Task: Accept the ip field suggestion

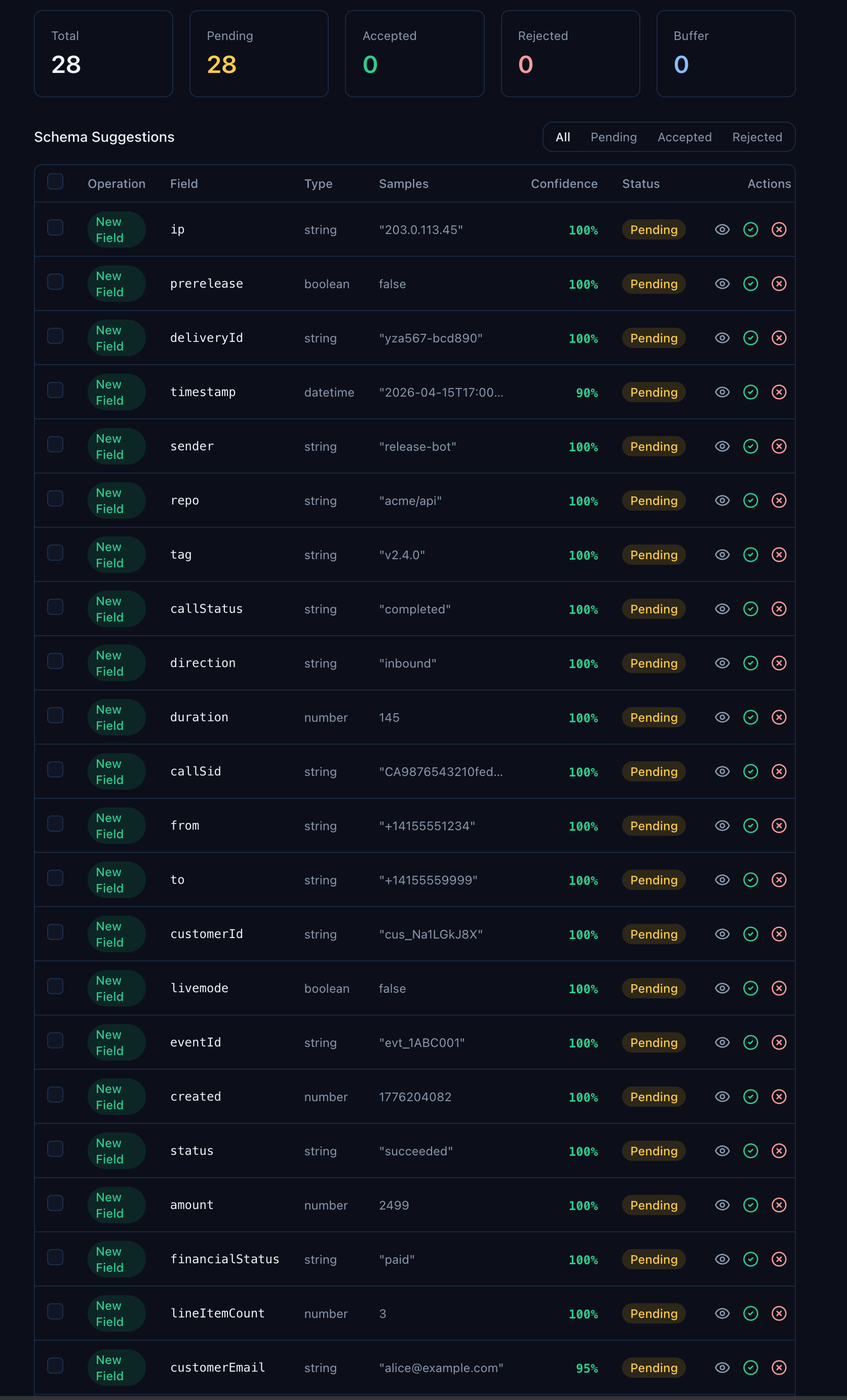Action: 750,229
